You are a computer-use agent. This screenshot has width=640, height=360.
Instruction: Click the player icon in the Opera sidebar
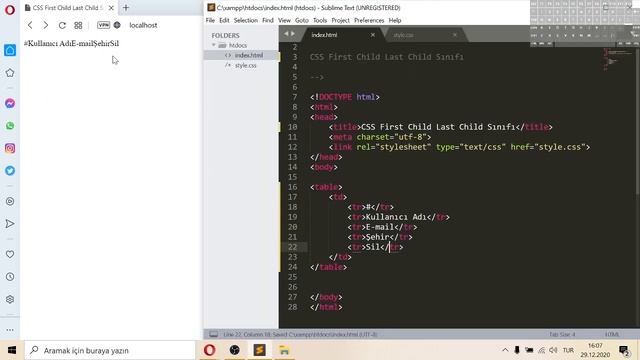tap(10, 201)
